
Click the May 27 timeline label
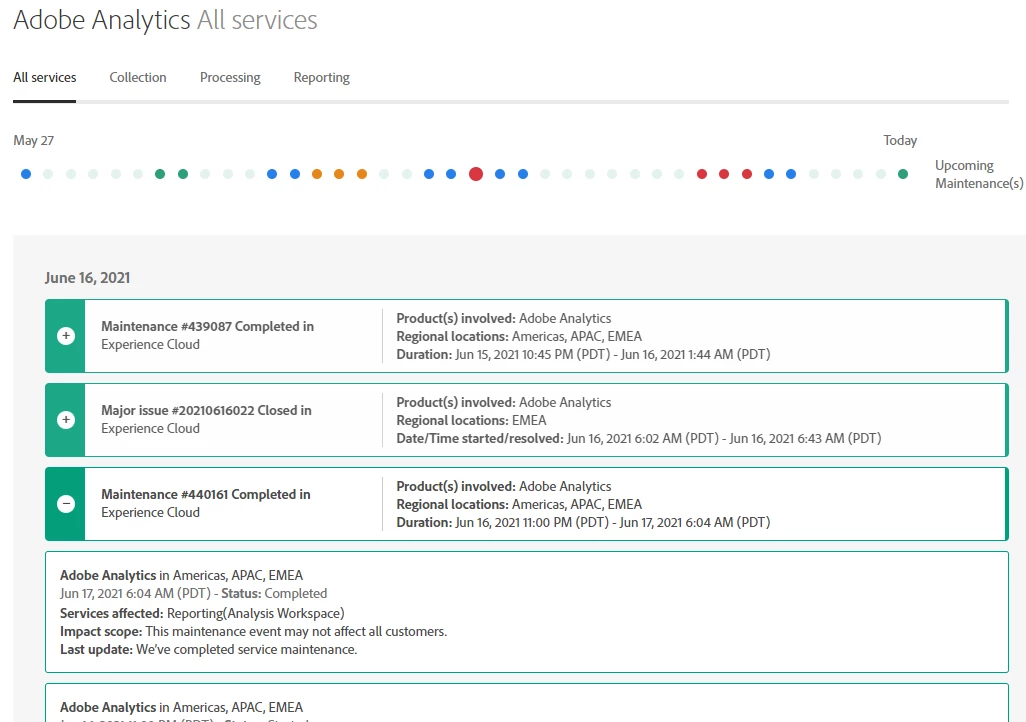(33, 141)
